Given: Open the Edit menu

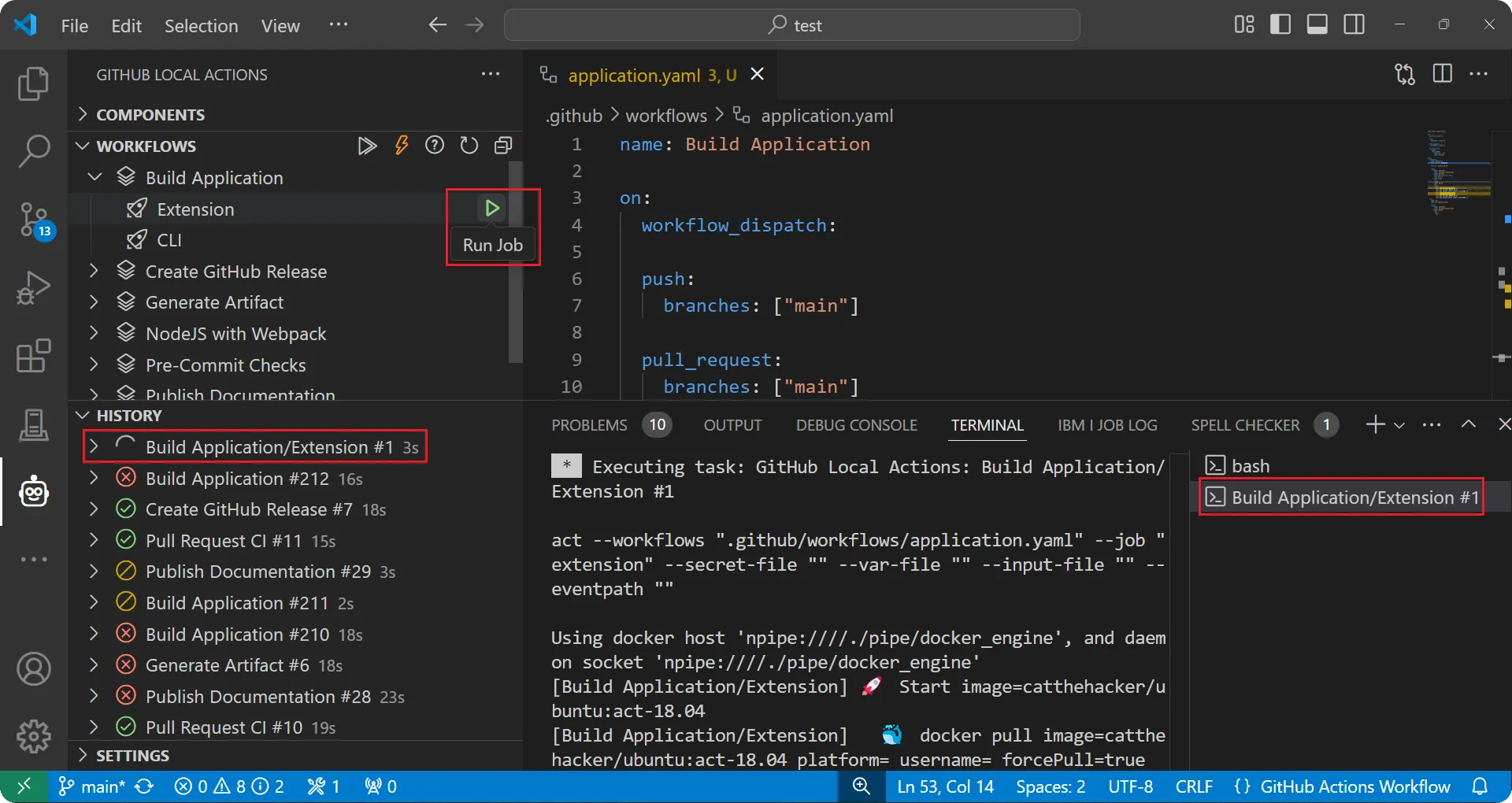Looking at the screenshot, I should pyautogui.click(x=126, y=25).
